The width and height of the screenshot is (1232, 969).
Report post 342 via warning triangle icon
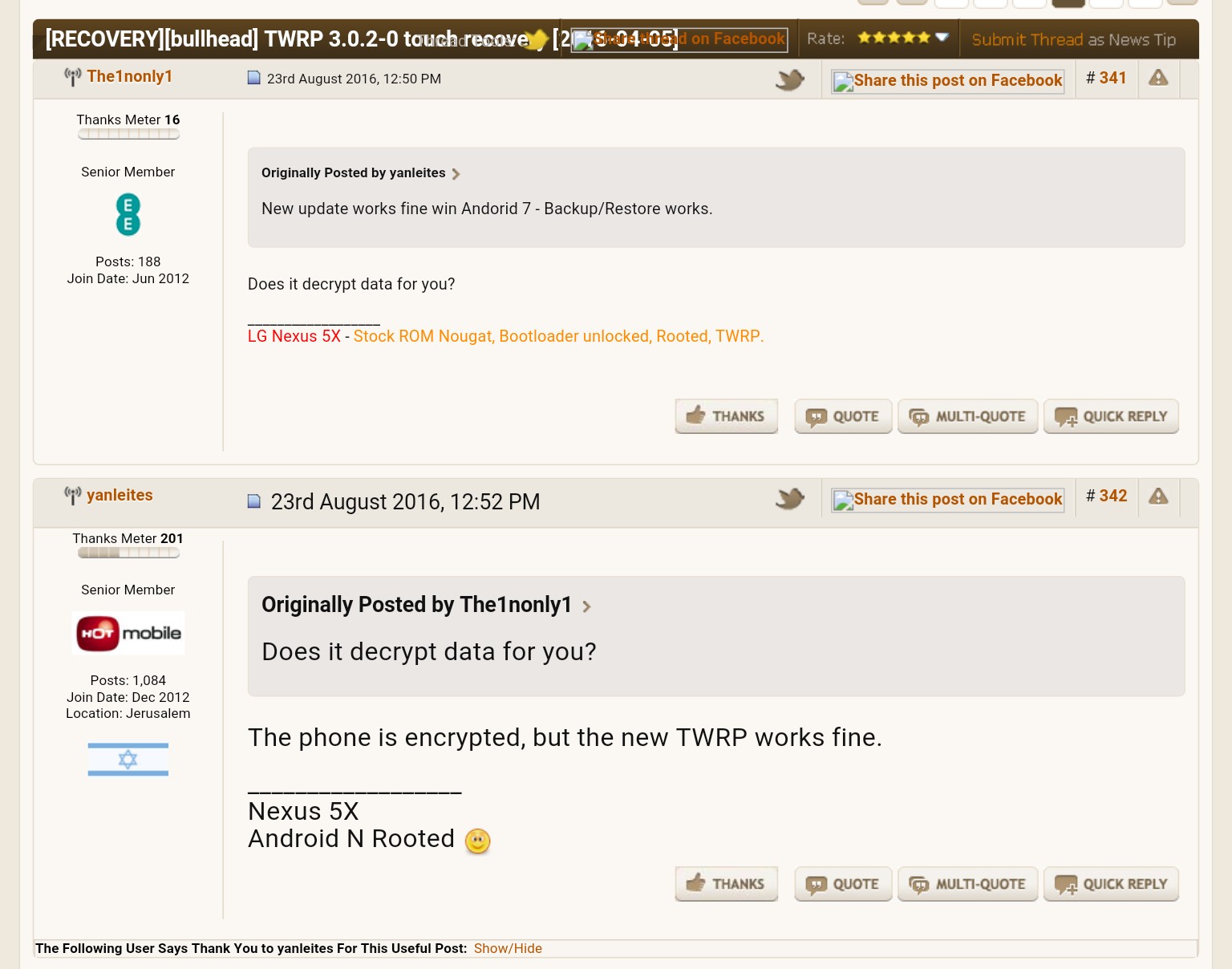[x=1158, y=497]
